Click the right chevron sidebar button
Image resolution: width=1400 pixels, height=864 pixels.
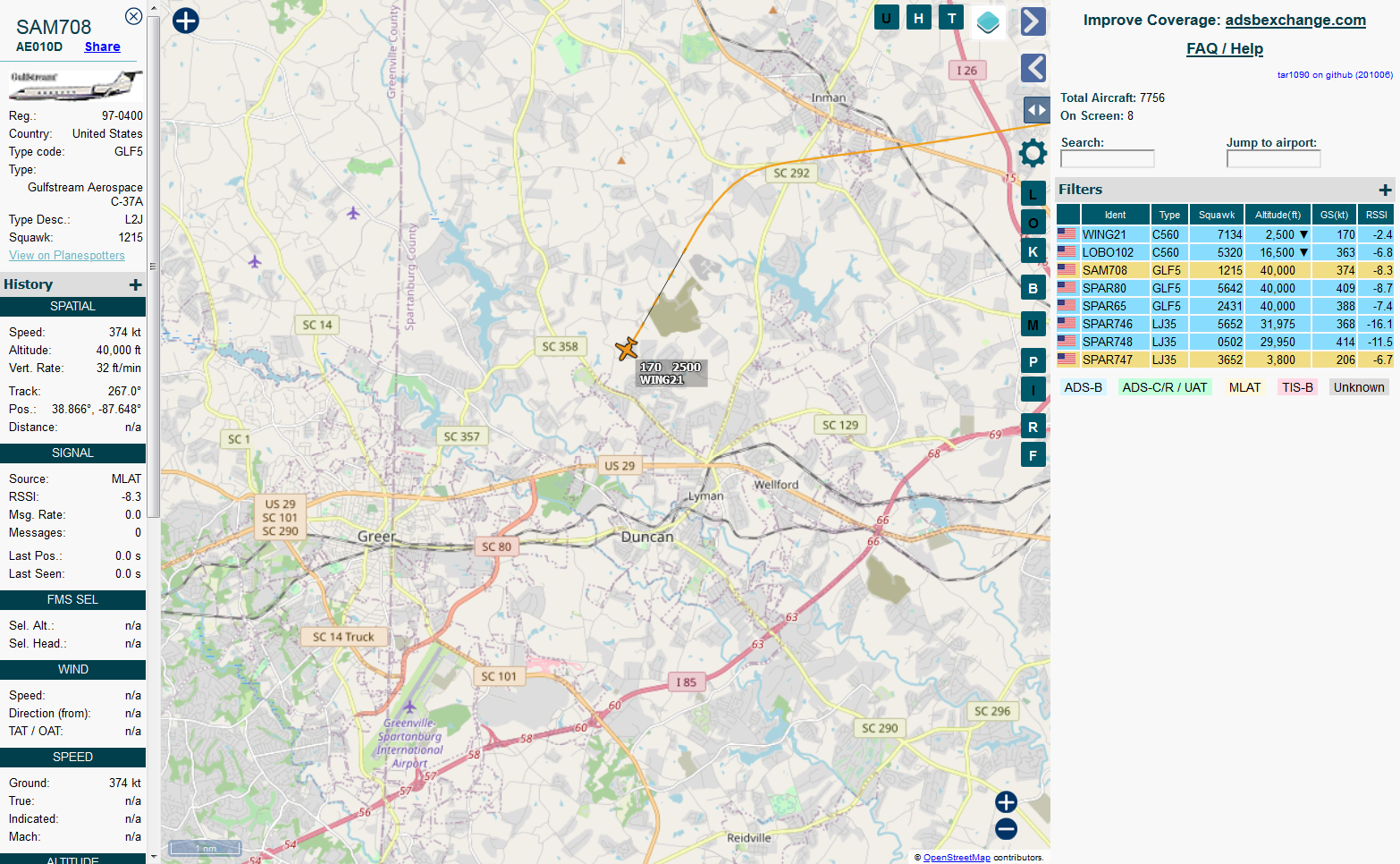[x=1033, y=21]
